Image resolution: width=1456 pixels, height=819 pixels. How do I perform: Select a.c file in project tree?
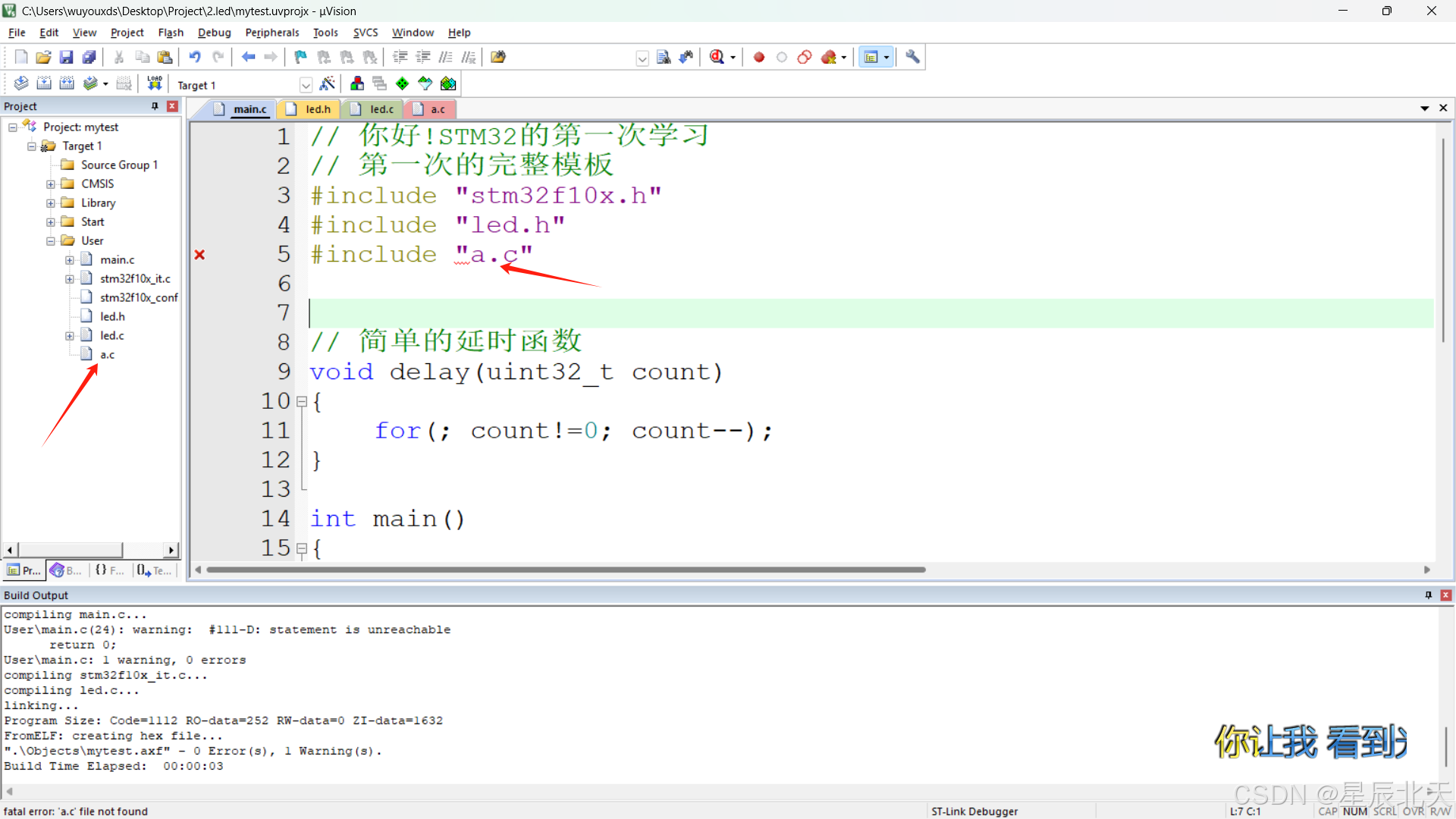(x=107, y=355)
